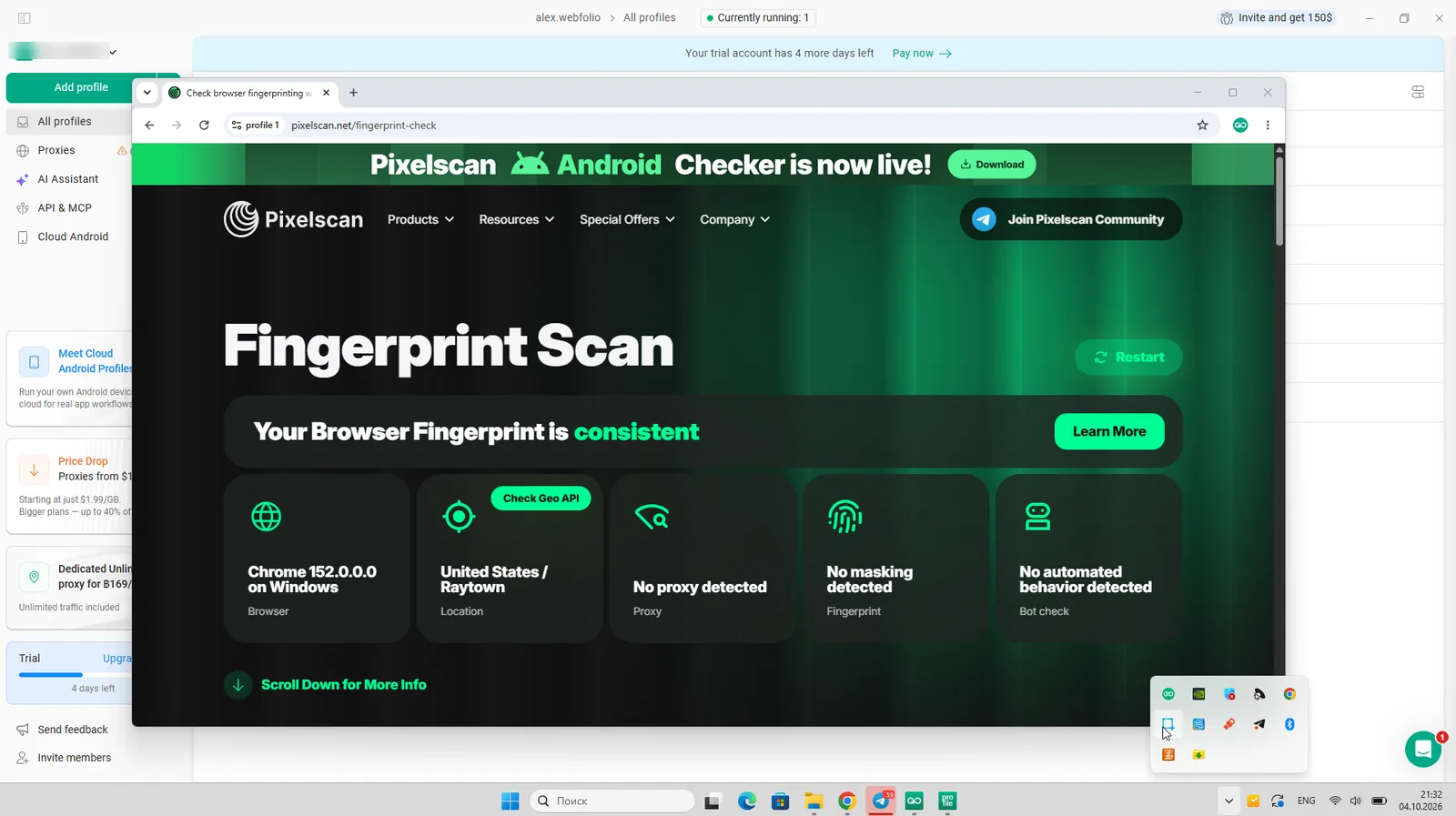Click the Download button in Android banner

992,165
